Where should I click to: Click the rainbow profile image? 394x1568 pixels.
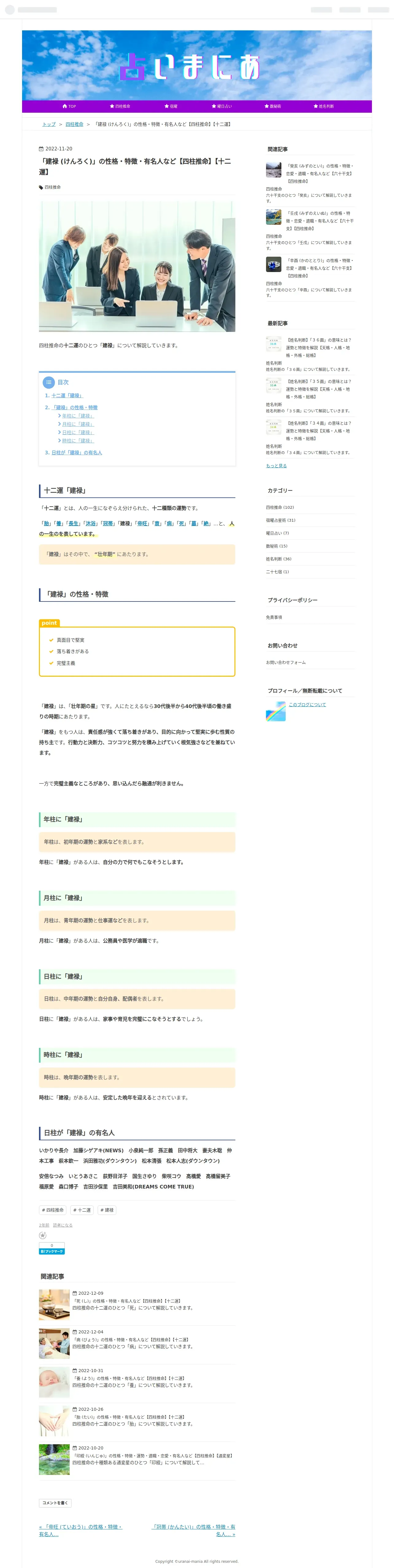point(276,711)
